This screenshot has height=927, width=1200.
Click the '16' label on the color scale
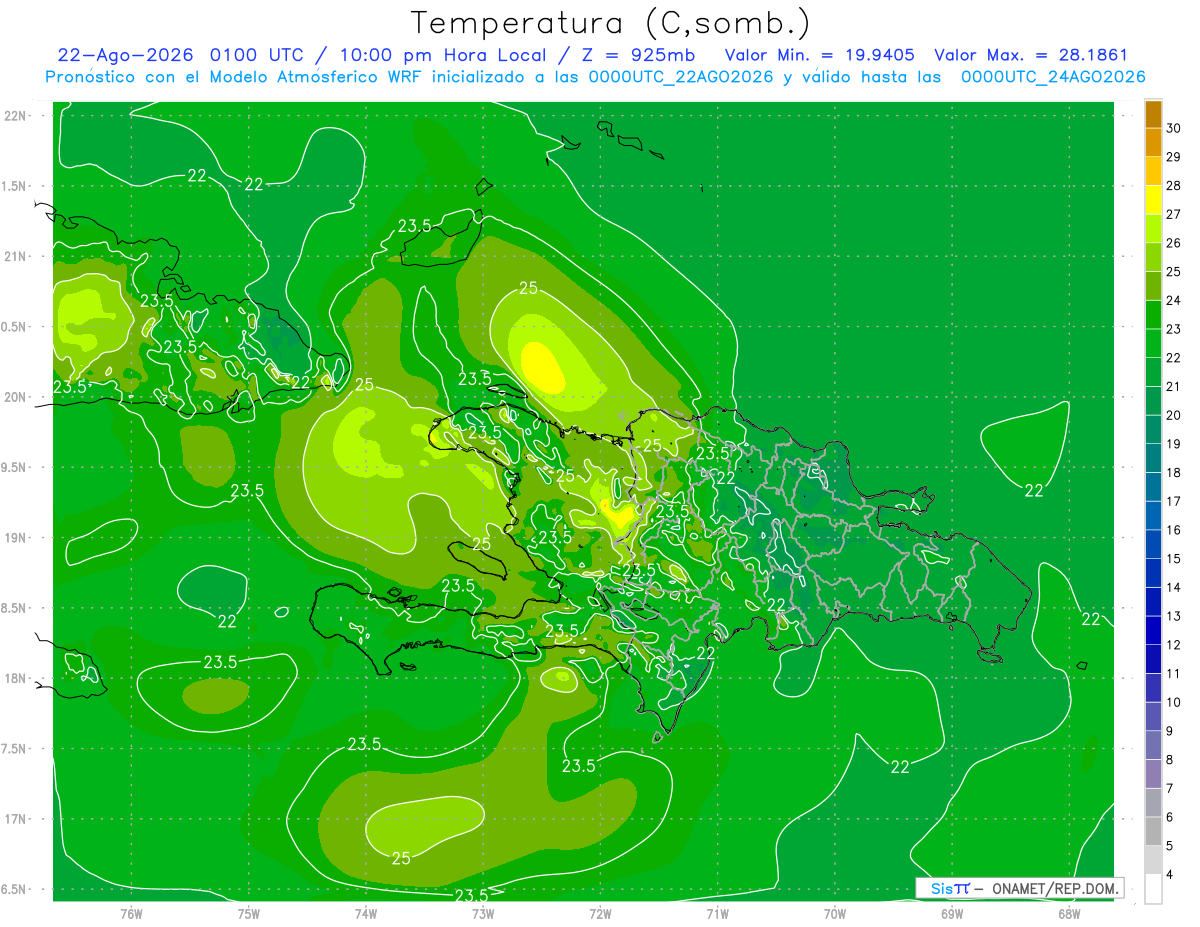pyautogui.click(x=1174, y=530)
